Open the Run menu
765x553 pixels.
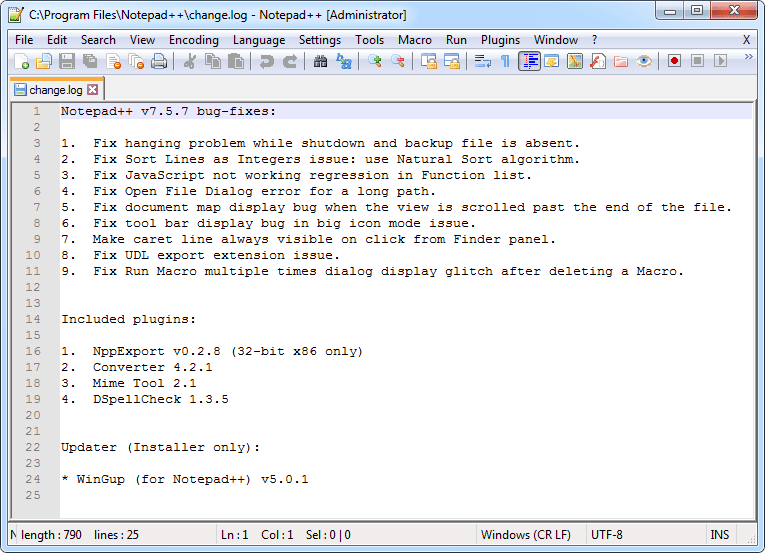[x=456, y=40]
